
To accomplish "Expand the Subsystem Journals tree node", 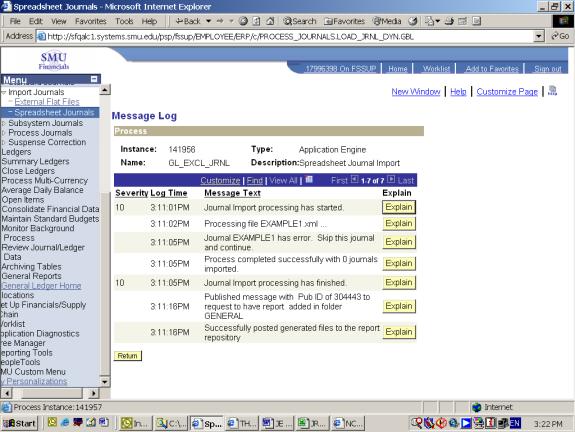I will point(4,123).
